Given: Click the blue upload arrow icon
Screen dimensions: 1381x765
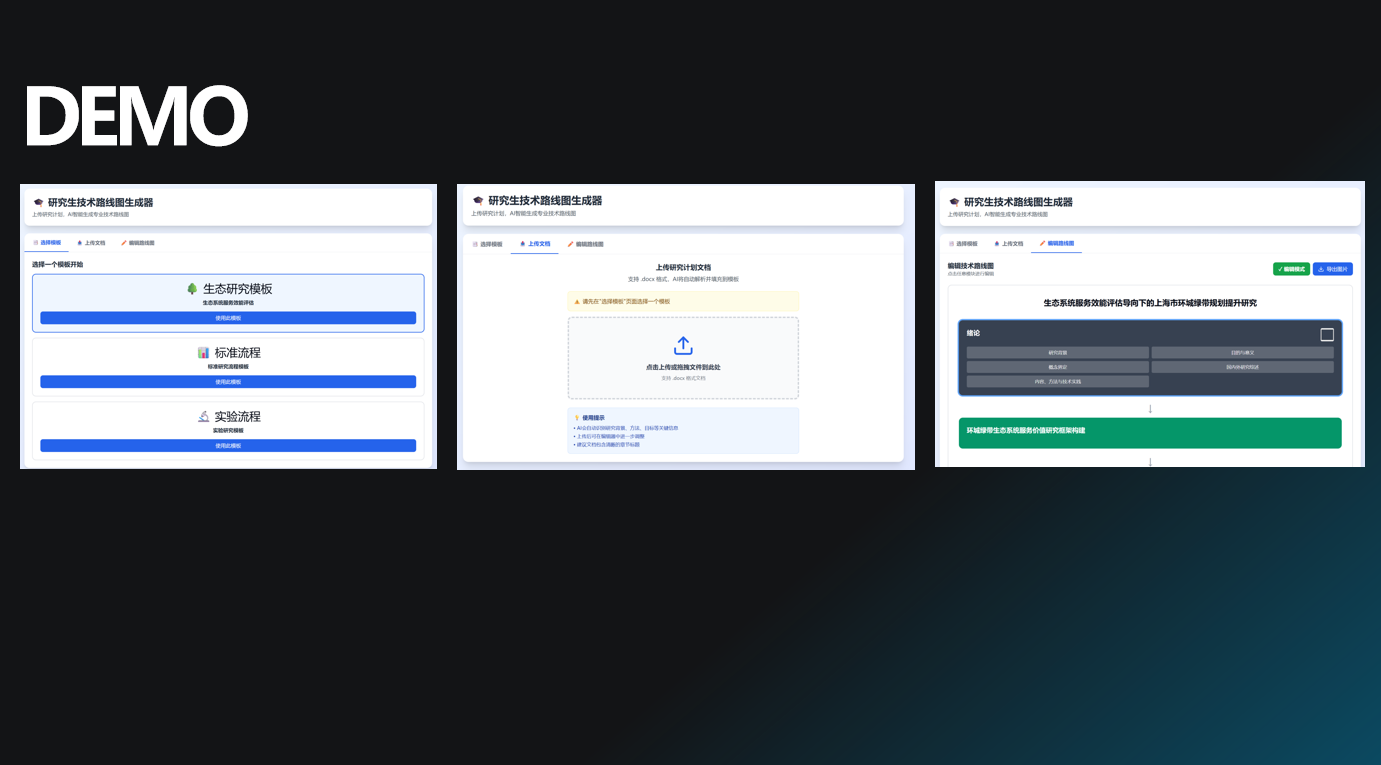Looking at the screenshot, I should point(683,346).
